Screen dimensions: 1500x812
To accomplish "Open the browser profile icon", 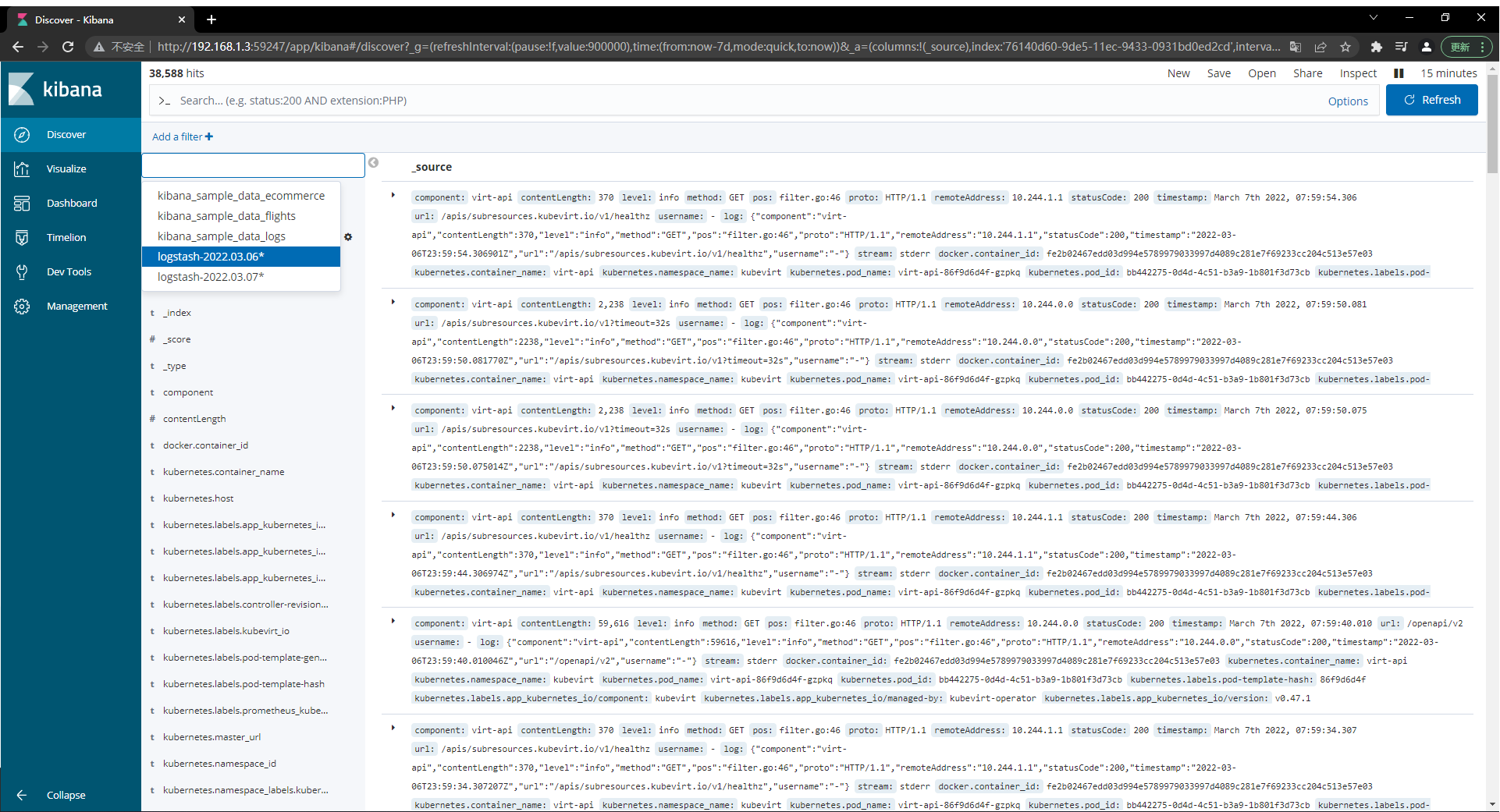I will click(1427, 47).
